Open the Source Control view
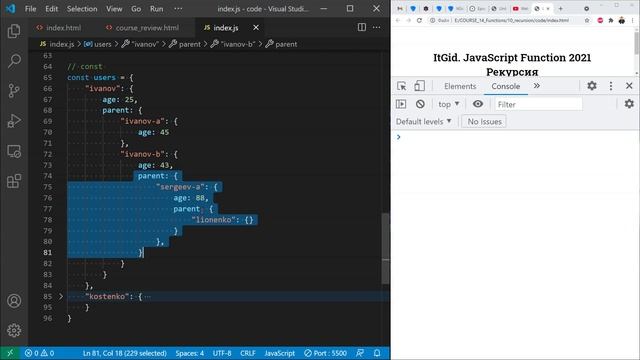 14,91
